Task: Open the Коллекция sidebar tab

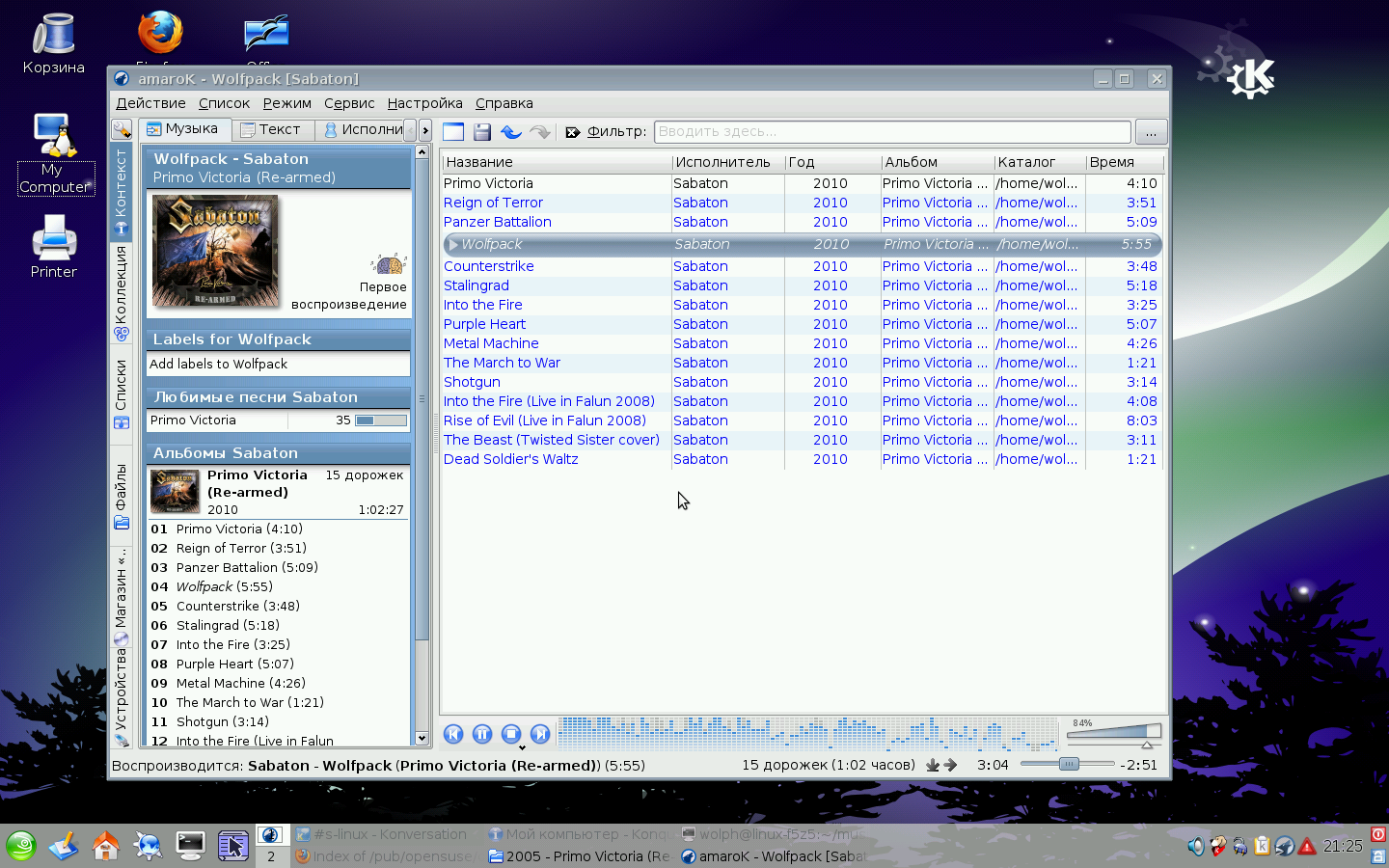Action: click(x=122, y=293)
